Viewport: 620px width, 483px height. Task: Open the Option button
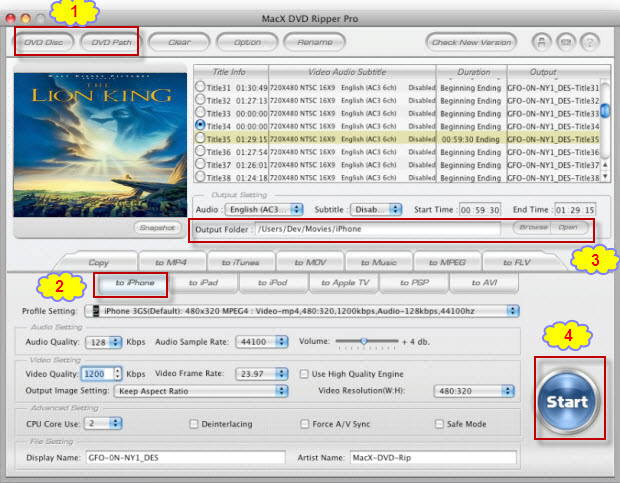(247, 42)
